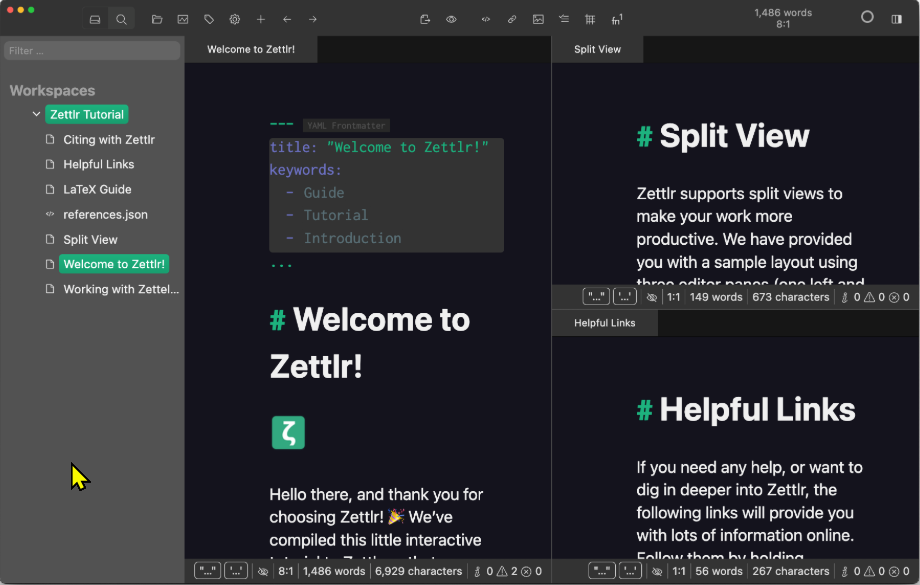The width and height of the screenshot is (920, 585).
Task: Switch to the Split View tab
Action: tap(597, 49)
